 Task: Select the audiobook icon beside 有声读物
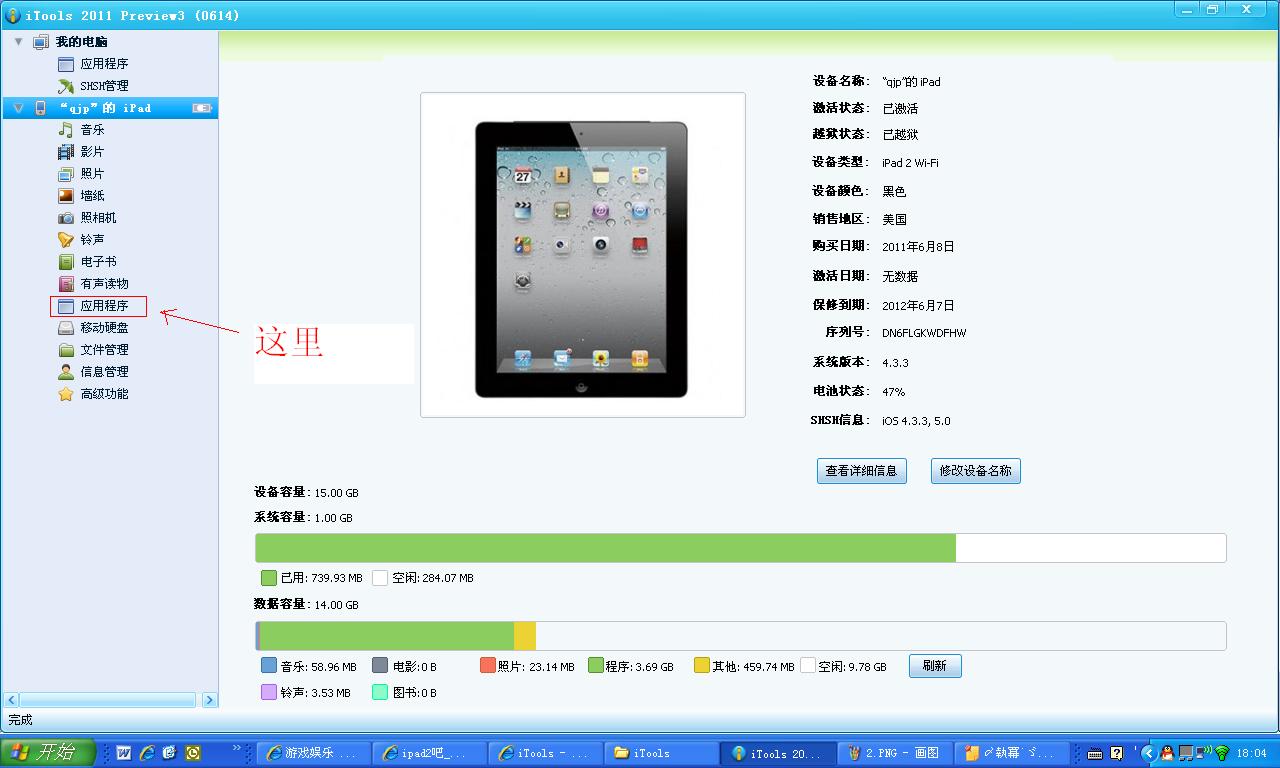[66, 284]
